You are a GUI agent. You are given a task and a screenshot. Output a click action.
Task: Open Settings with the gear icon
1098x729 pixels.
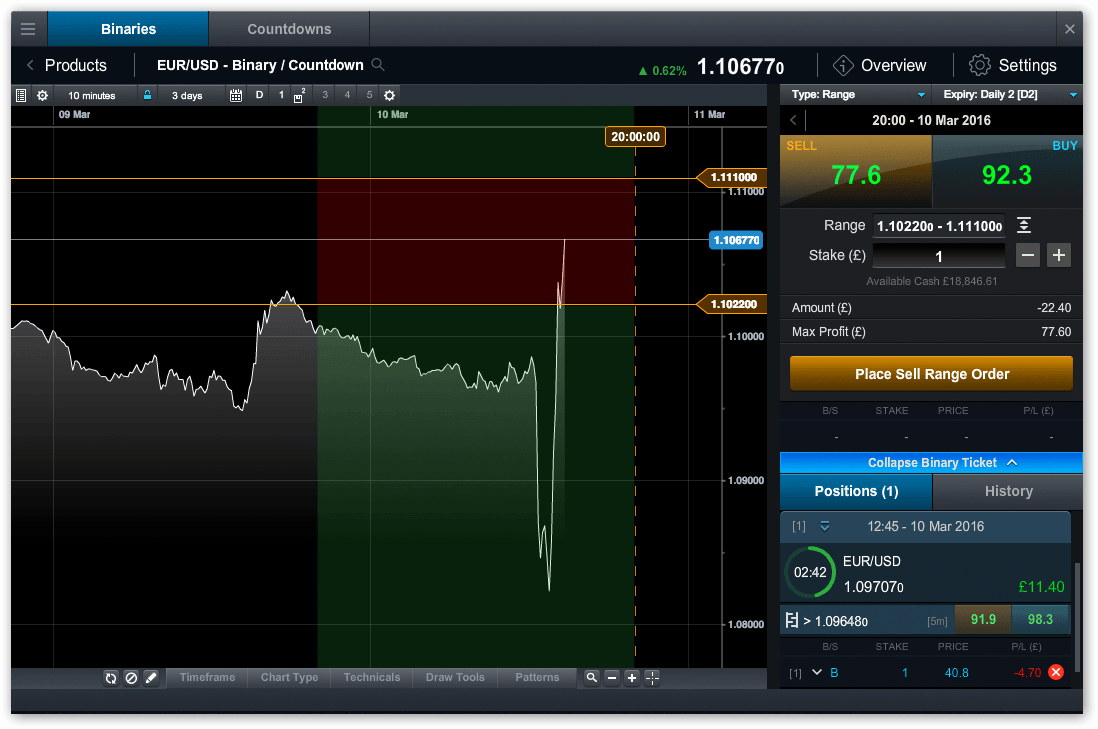pos(980,65)
